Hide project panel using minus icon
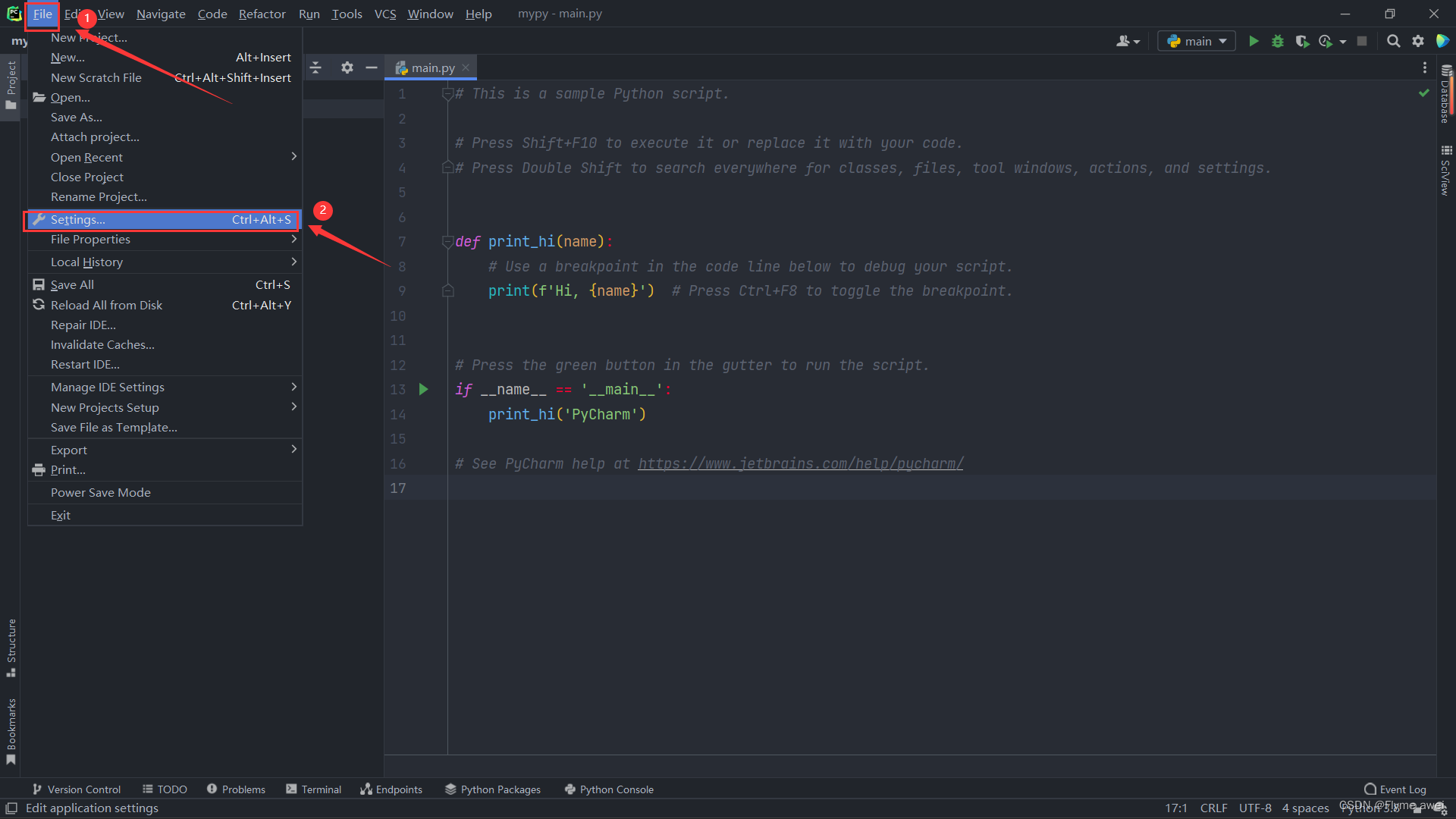The height and width of the screenshot is (819, 1456). [x=371, y=67]
